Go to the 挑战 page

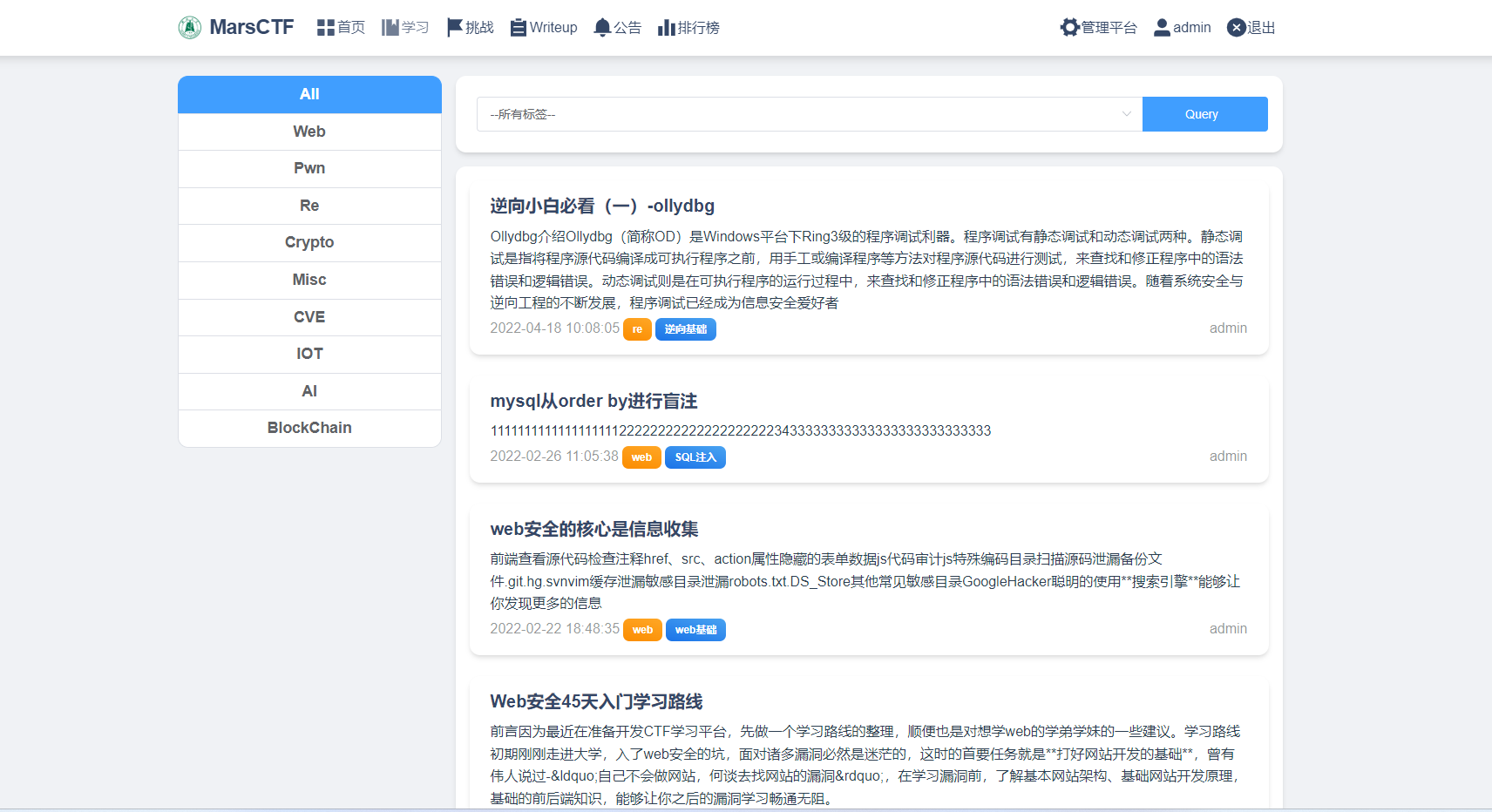tap(479, 27)
